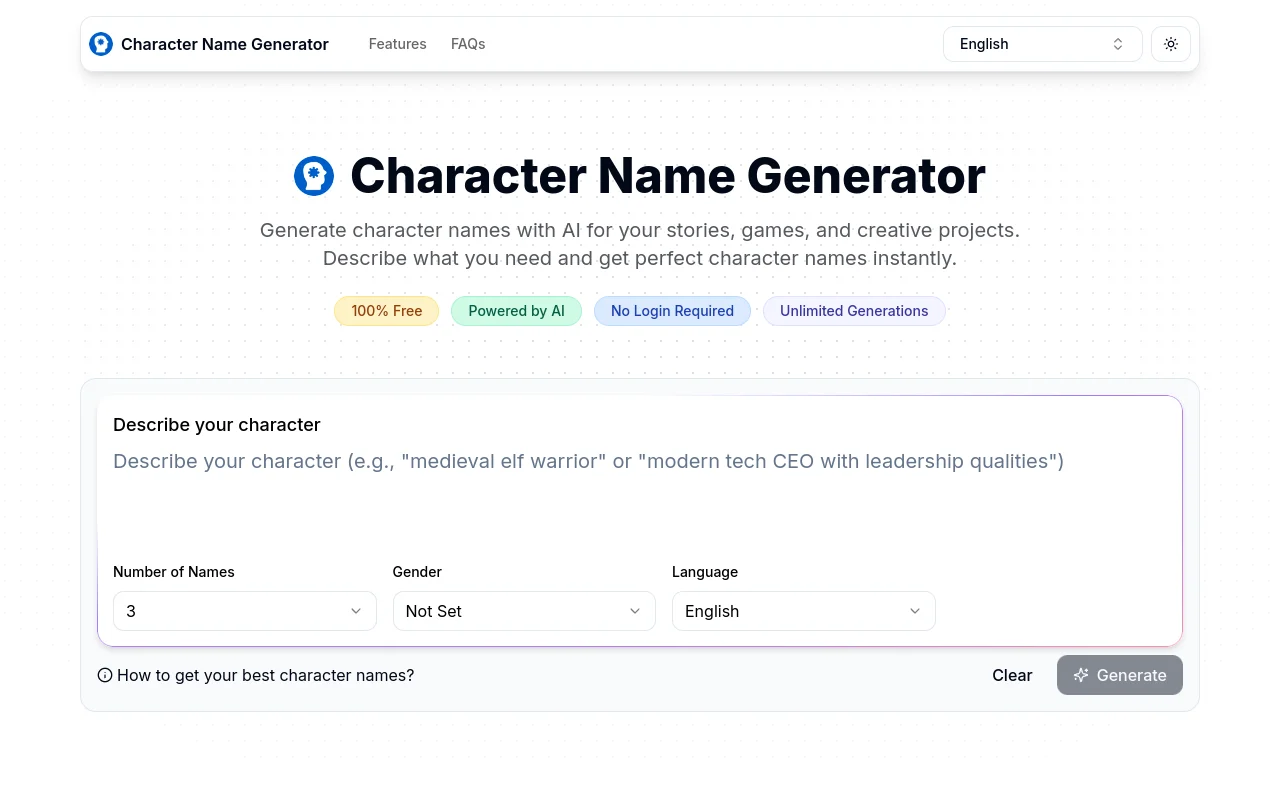Click the chevron on the Gender dropdown

pos(635,611)
